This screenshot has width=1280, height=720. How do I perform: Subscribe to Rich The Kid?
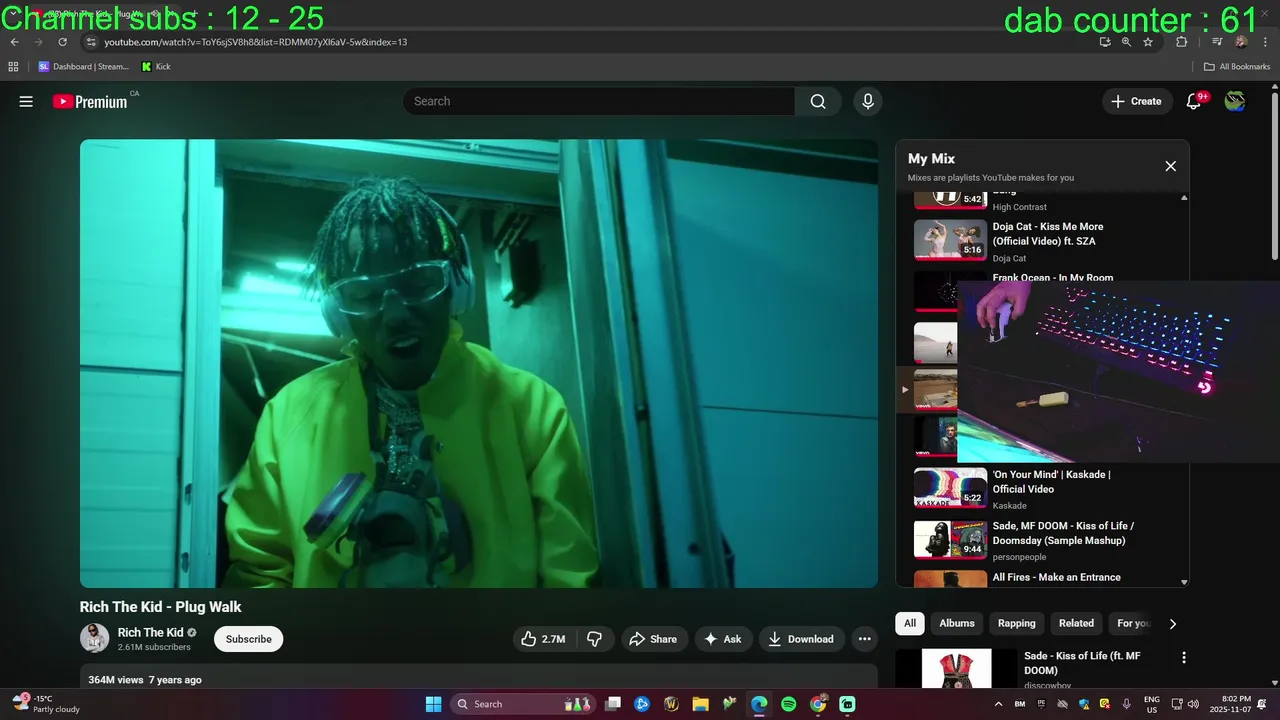point(248,639)
